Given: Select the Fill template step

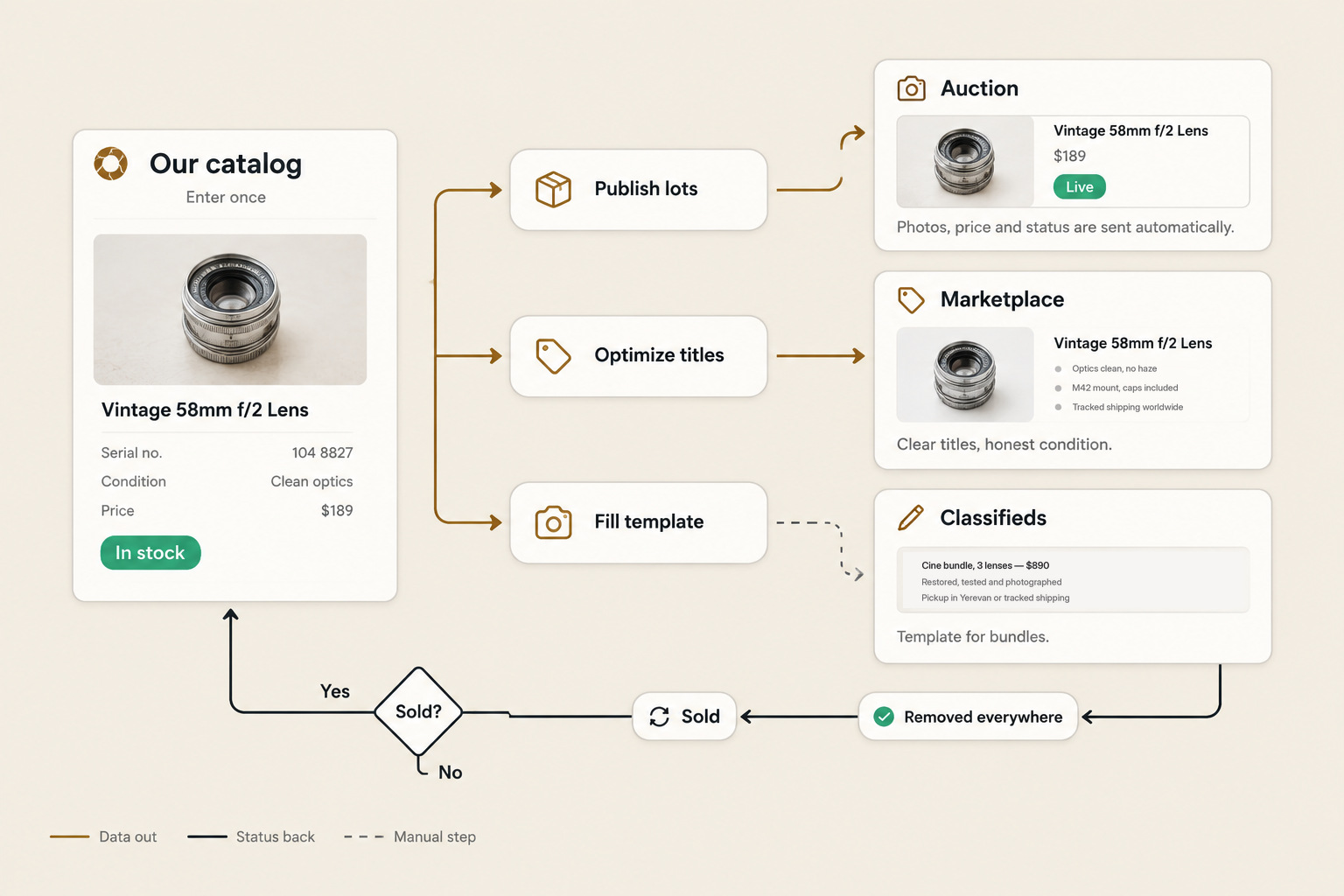Looking at the screenshot, I should pyautogui.click(x=639, y=522).
